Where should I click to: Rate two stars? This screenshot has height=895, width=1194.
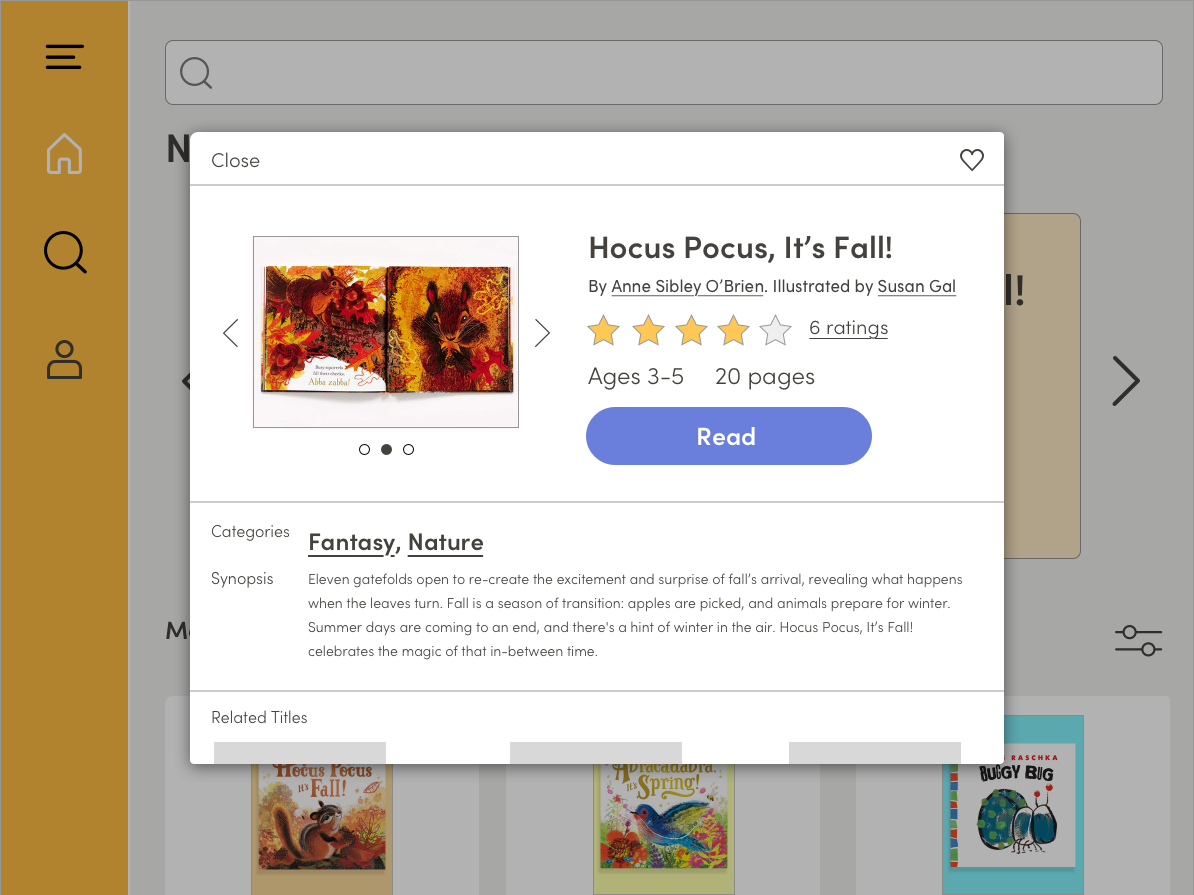[x=648, y=331]
